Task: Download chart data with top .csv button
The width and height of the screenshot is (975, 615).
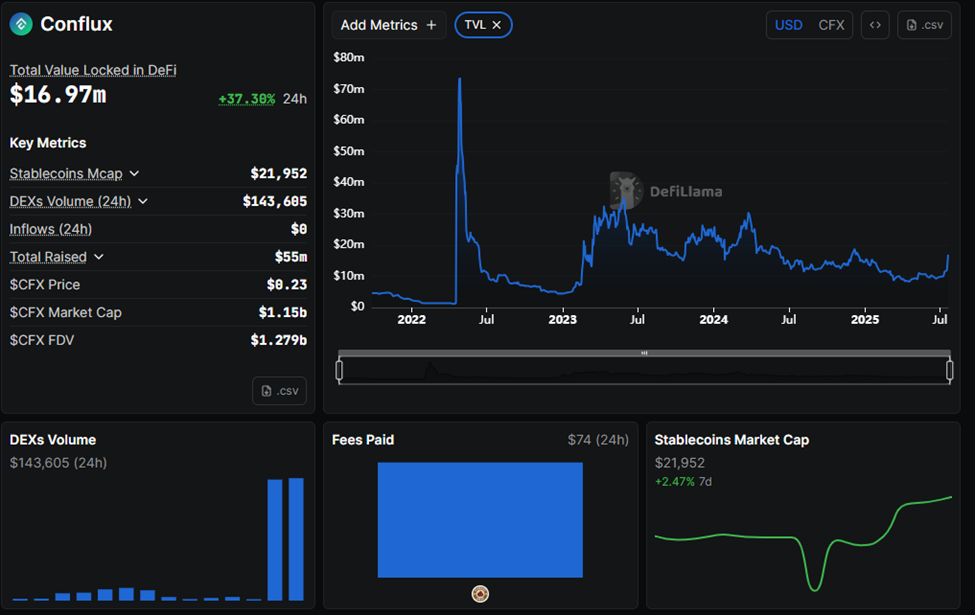Action: (925, 25)
